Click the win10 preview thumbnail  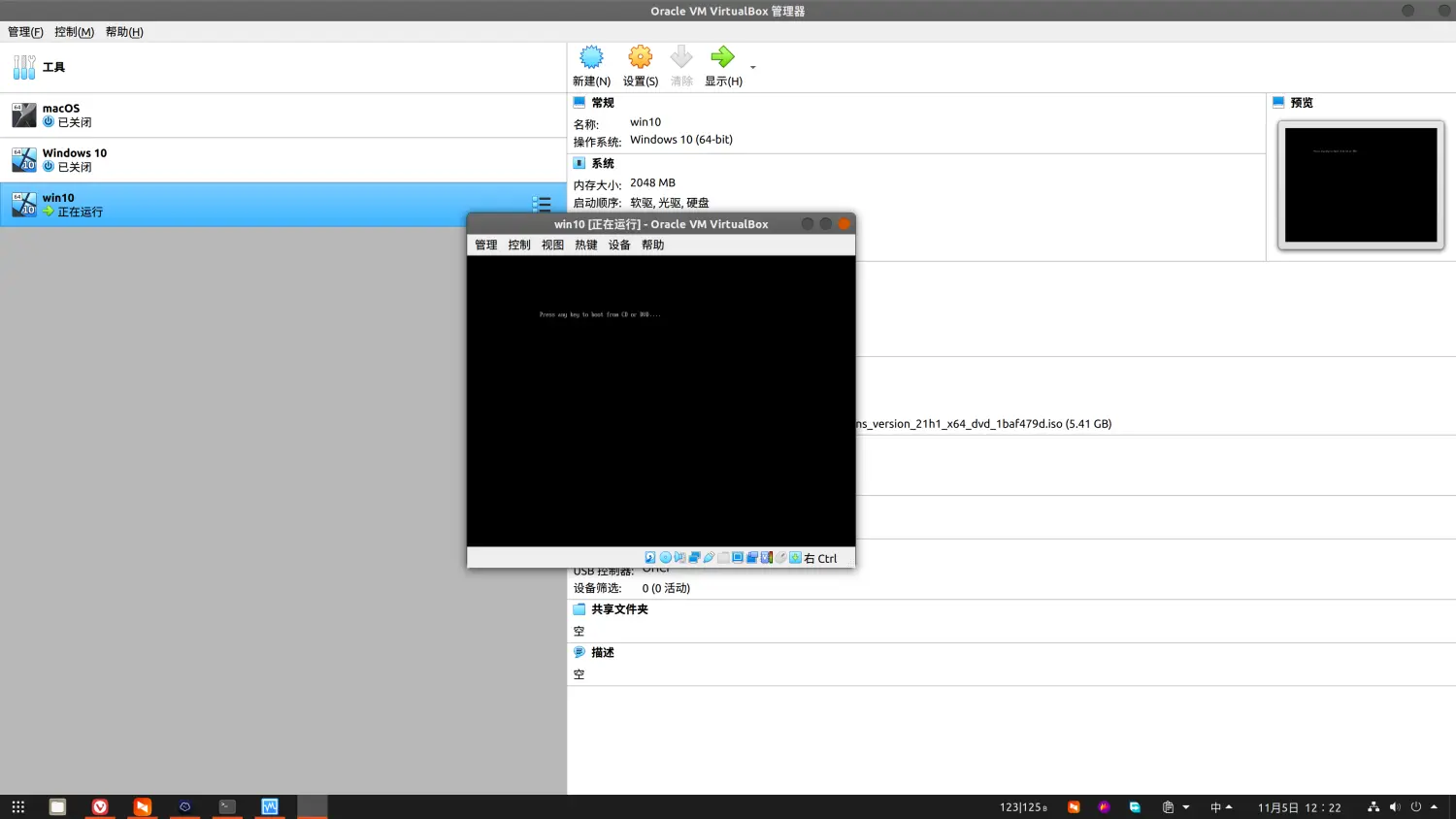1360,184
